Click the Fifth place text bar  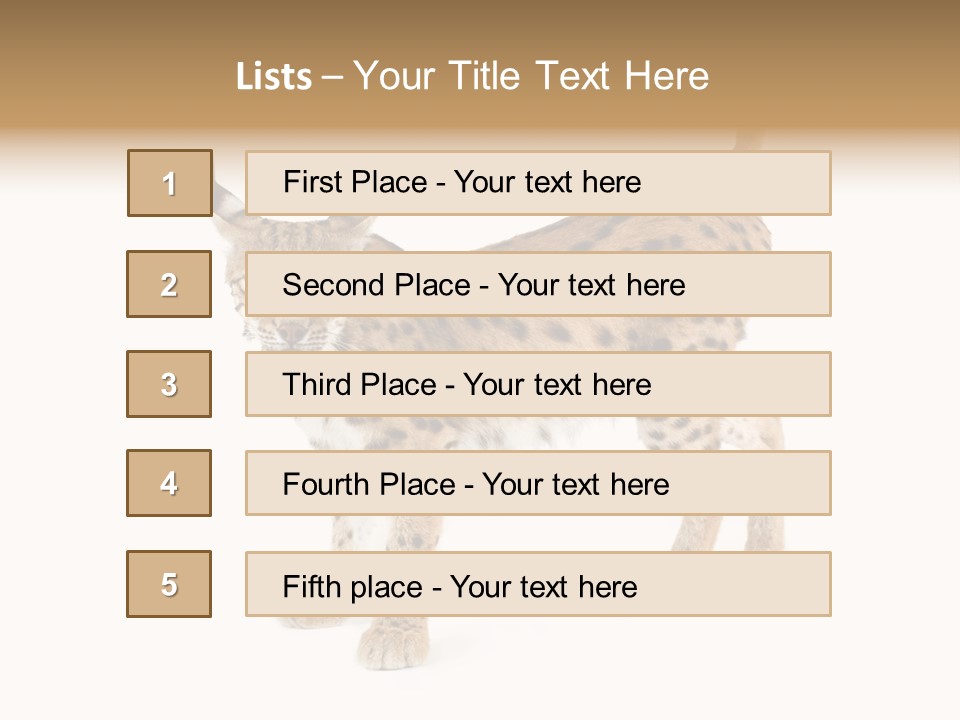(538, 584)
